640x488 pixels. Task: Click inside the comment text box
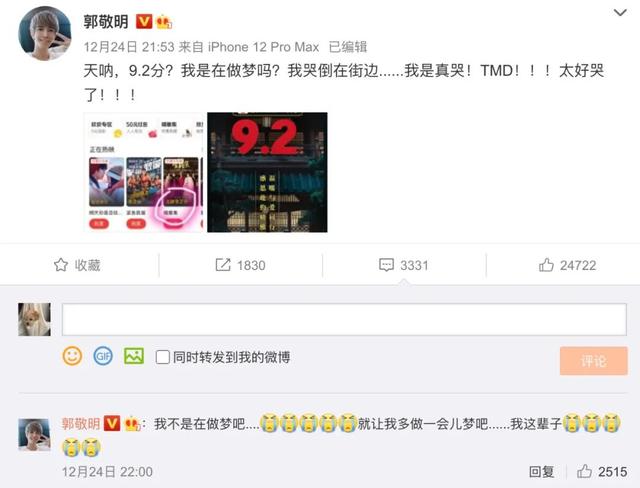click(x=344, y=319)
